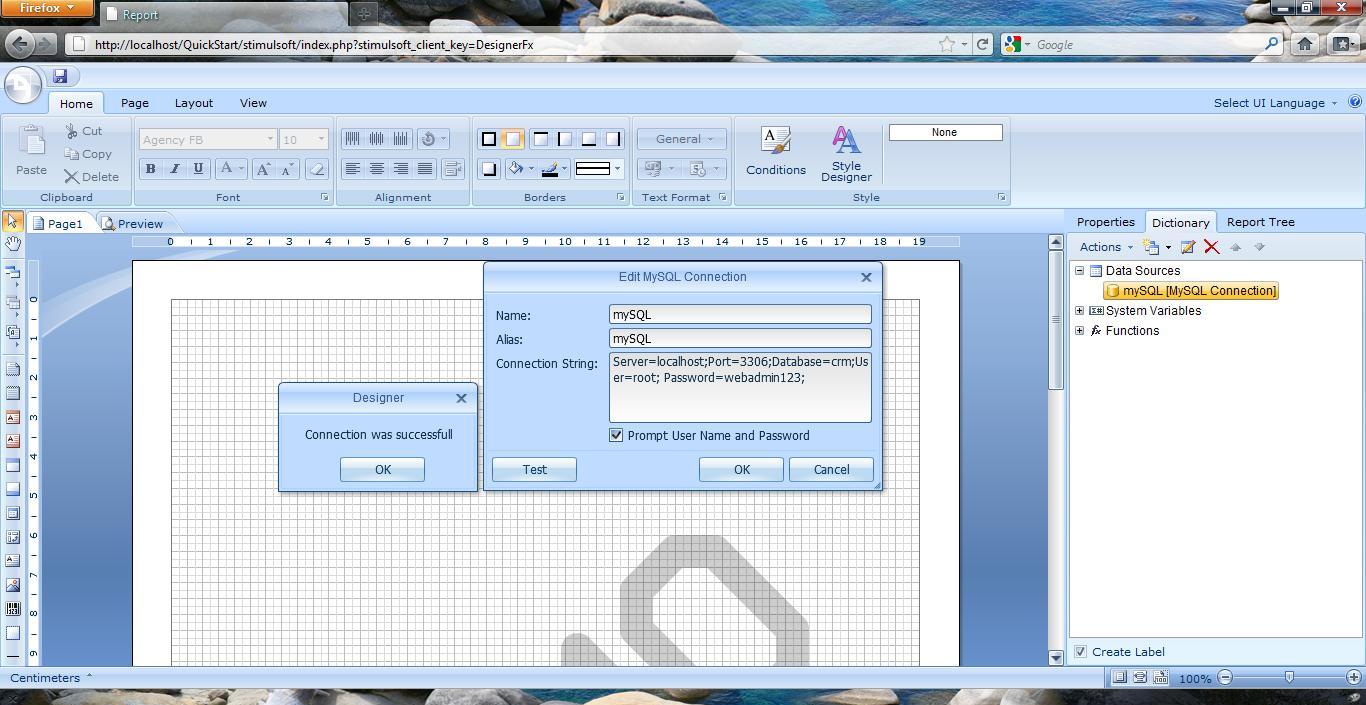Switch to the Layout ribbon tab
The image size is (1366, 705).
click(193, 103)
